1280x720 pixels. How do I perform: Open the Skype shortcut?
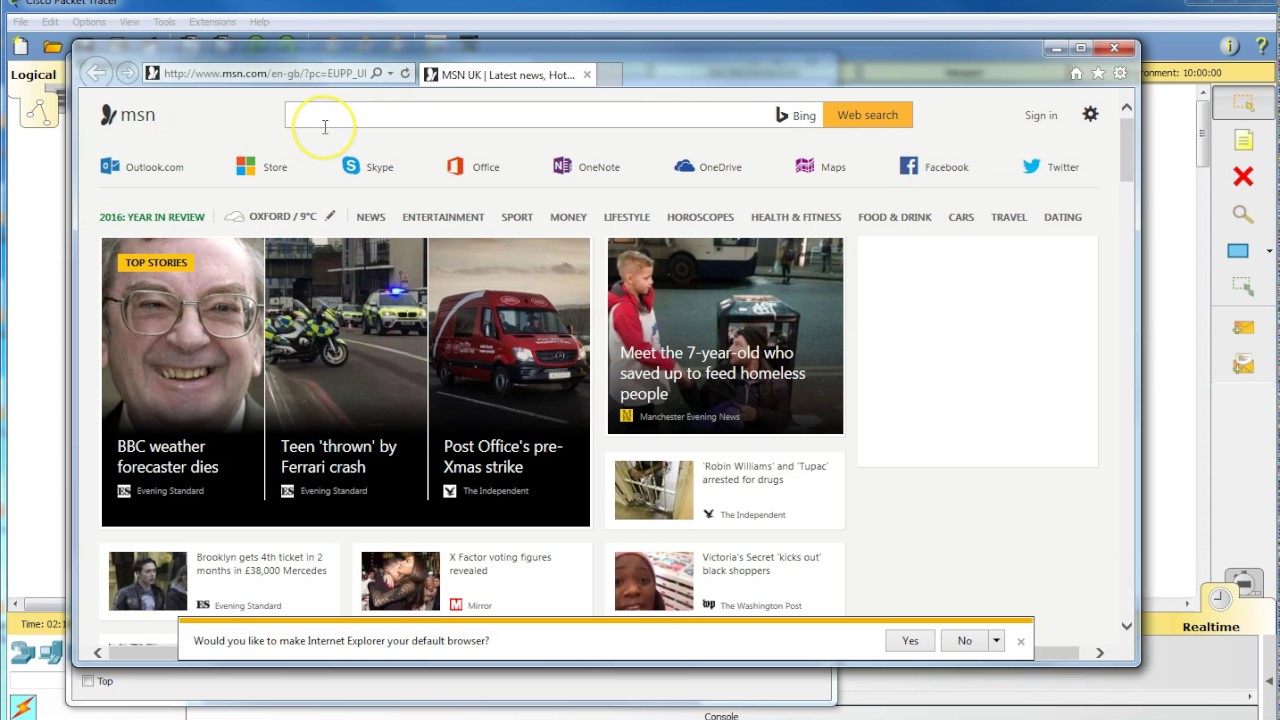pos(368,167)
